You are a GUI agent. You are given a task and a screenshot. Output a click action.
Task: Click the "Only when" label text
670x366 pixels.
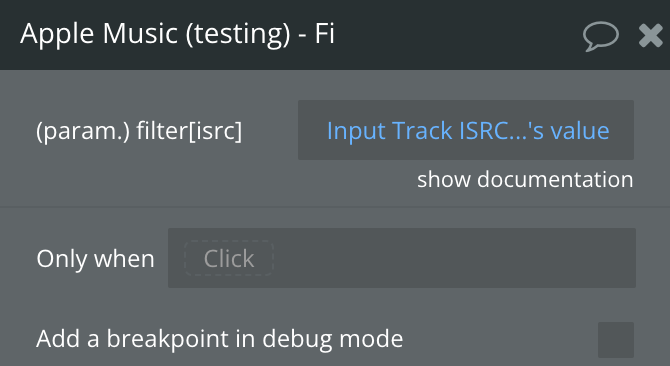(x=95, y=258)
